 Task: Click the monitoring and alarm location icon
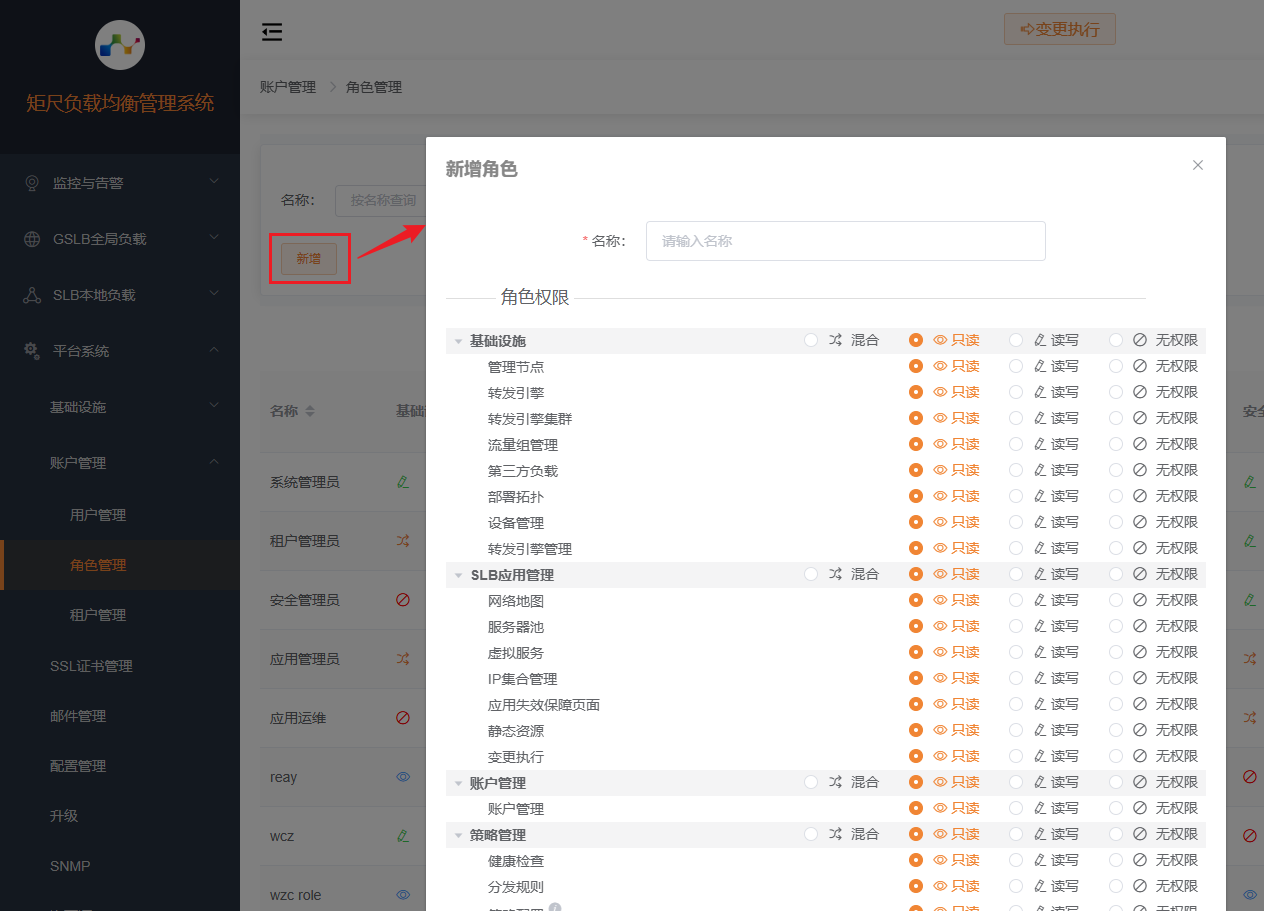tap(32, 183)
